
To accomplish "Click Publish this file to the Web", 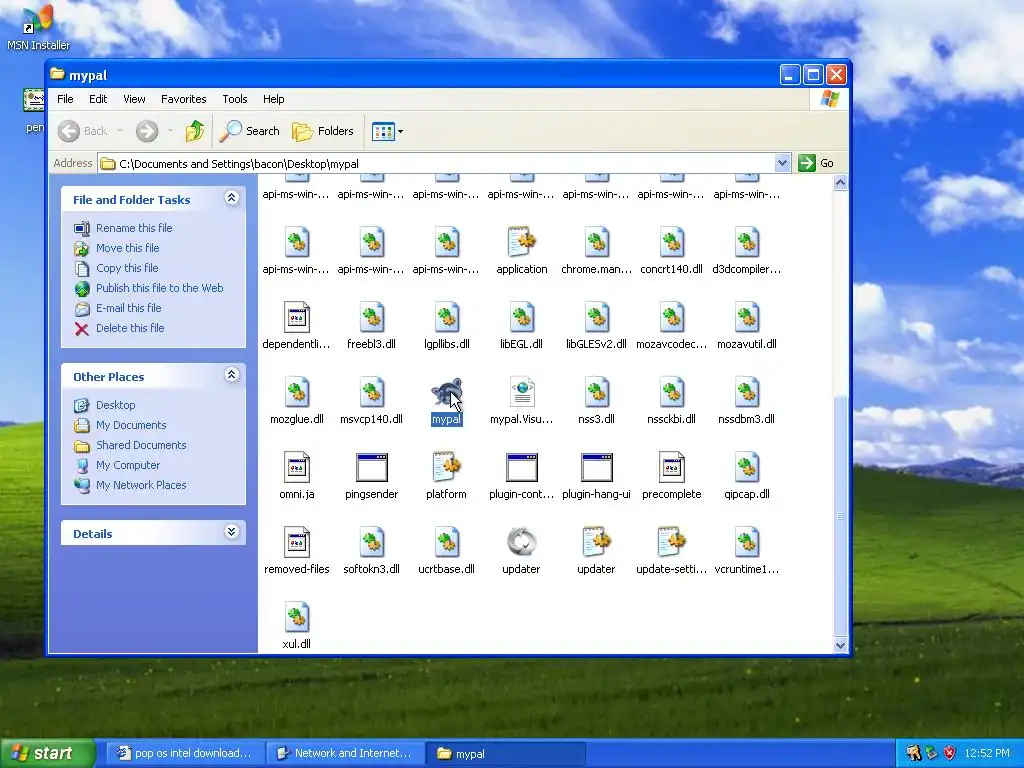I will coord(159,288).
